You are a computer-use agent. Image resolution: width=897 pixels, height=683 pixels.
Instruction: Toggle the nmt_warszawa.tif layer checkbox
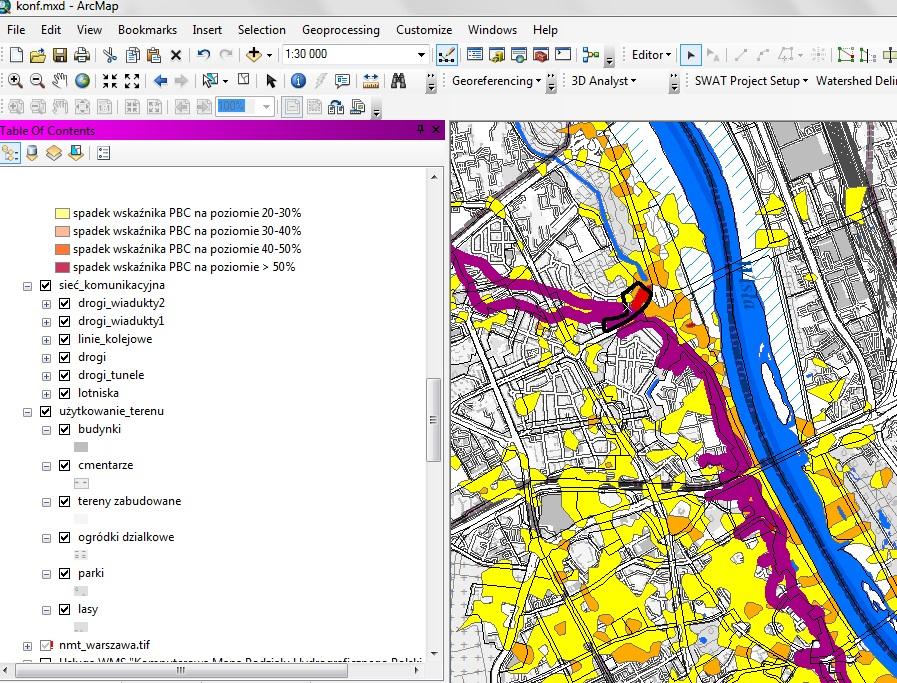pyautogui.click(x=46, y=646)
